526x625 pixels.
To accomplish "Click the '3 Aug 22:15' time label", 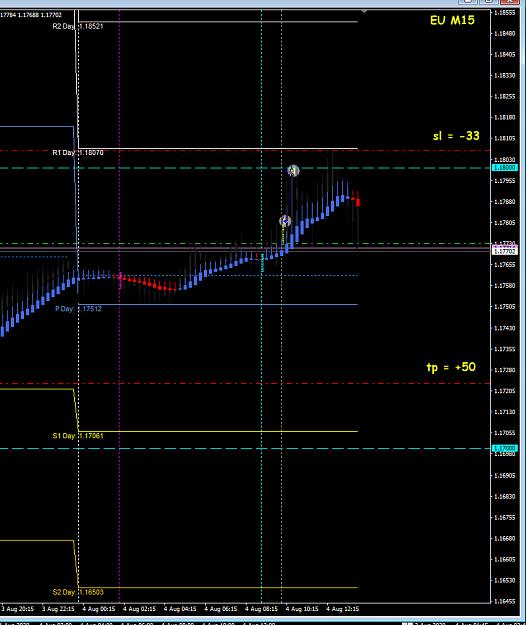I will point(58,609).
